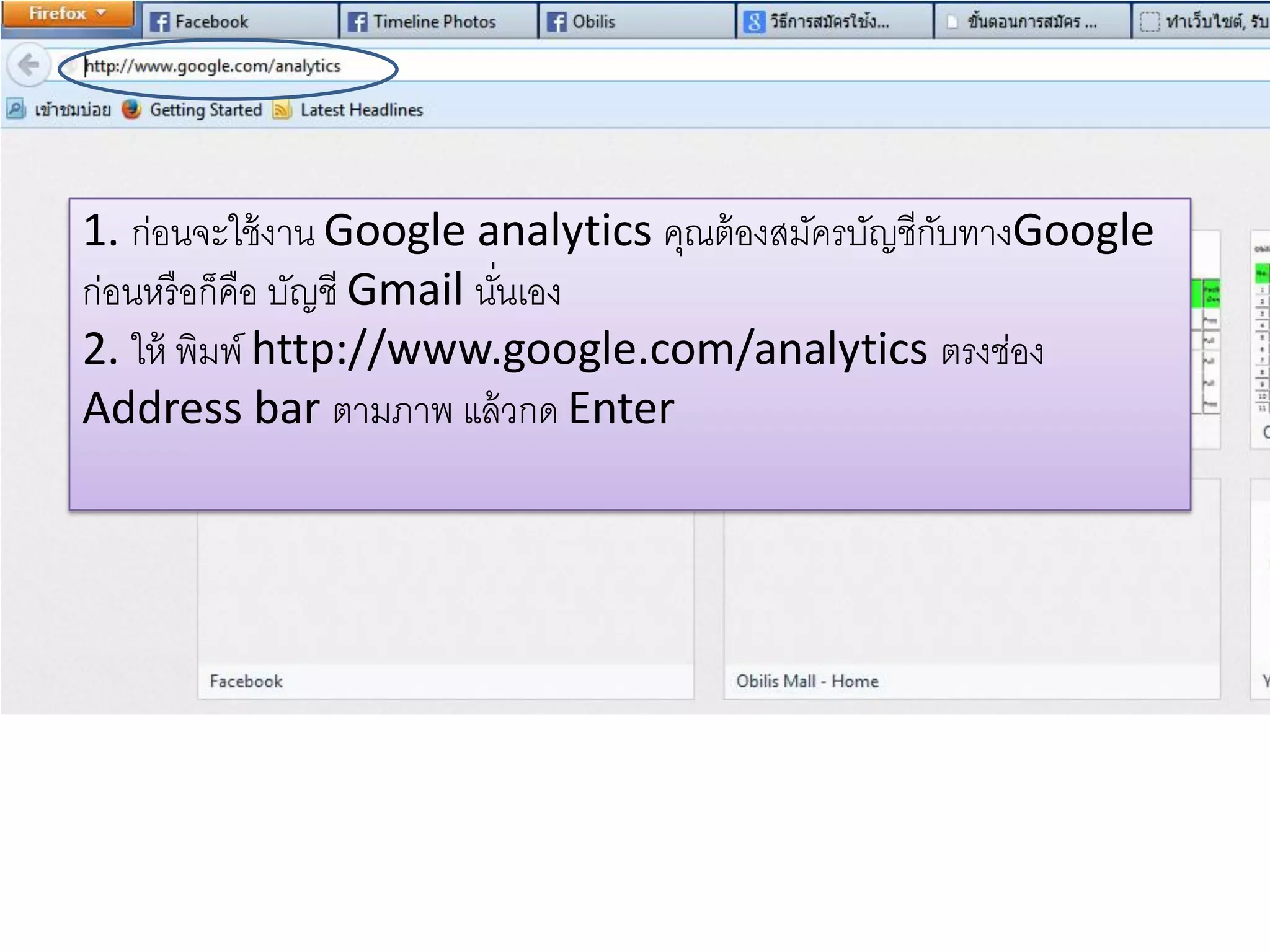The height and width of the screenshot is (952, 1270).
Task: Switch to the Obilis tab
Action: pos(593,22)
